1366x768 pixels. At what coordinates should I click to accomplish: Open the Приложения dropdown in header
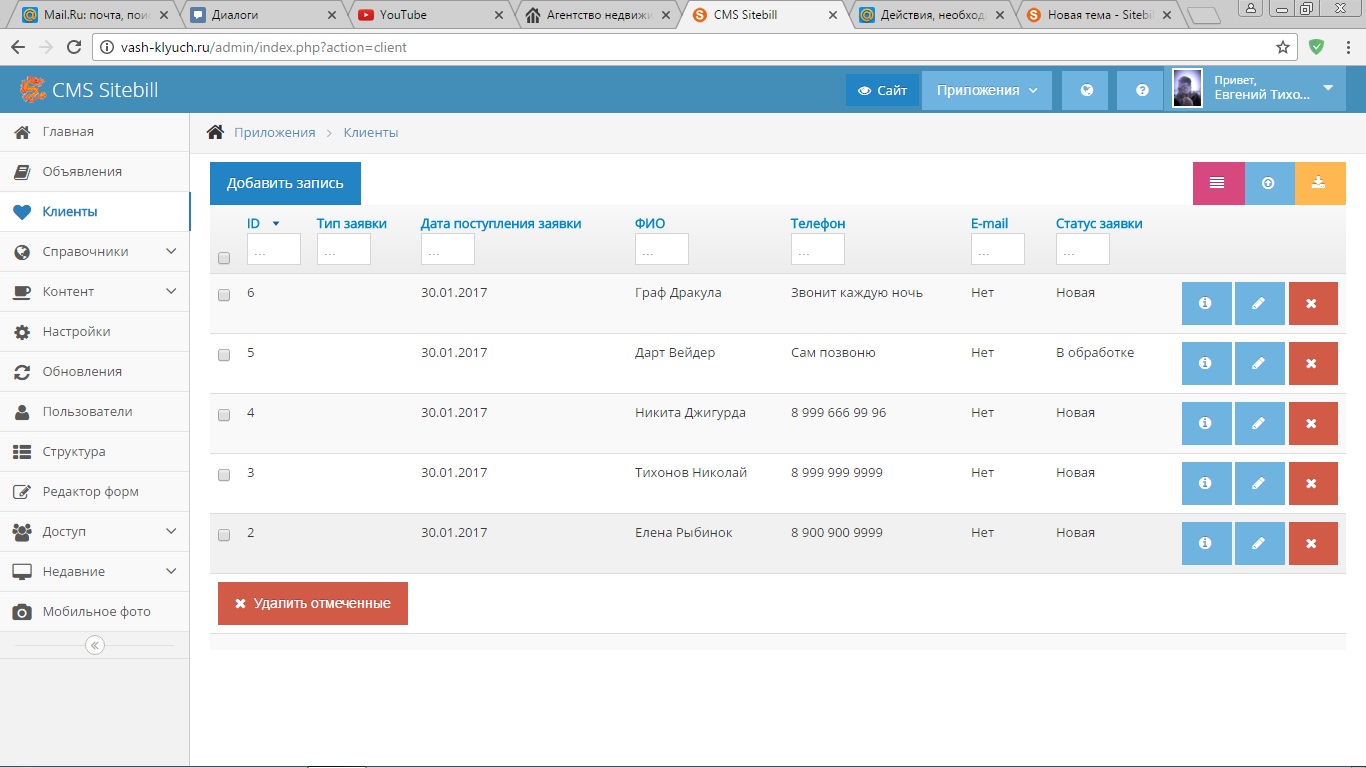pyautogui.click(x=986, y=90)
